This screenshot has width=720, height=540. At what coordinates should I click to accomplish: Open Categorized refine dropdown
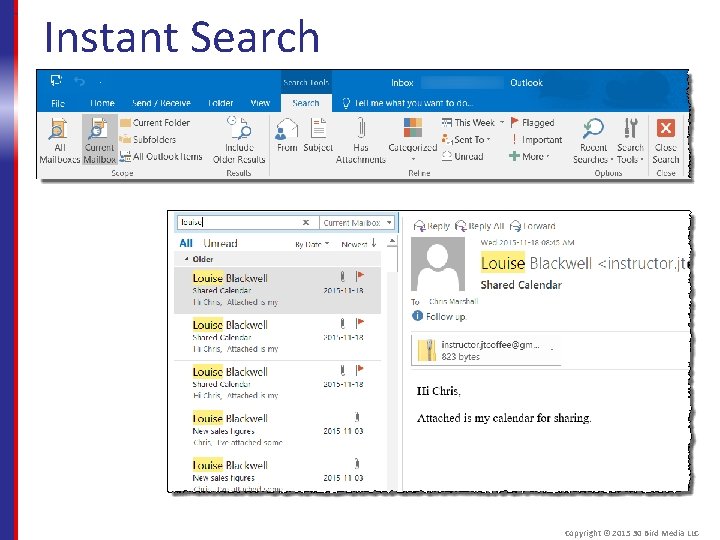tap(412, 141)
